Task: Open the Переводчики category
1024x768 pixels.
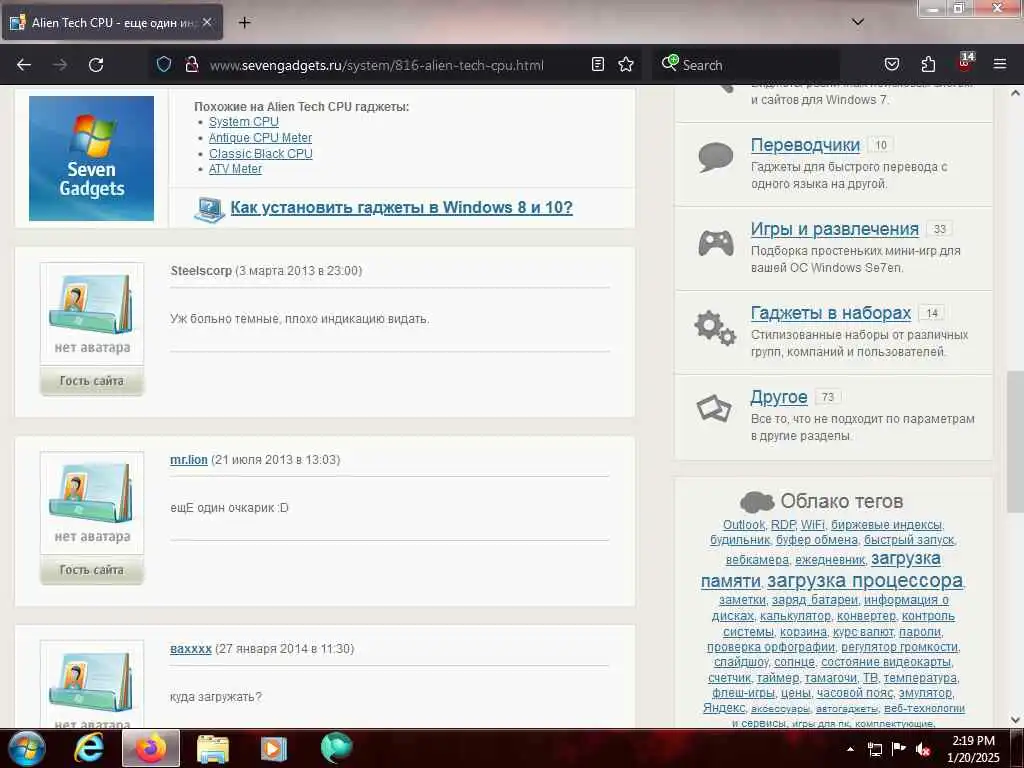Action: 805,145
